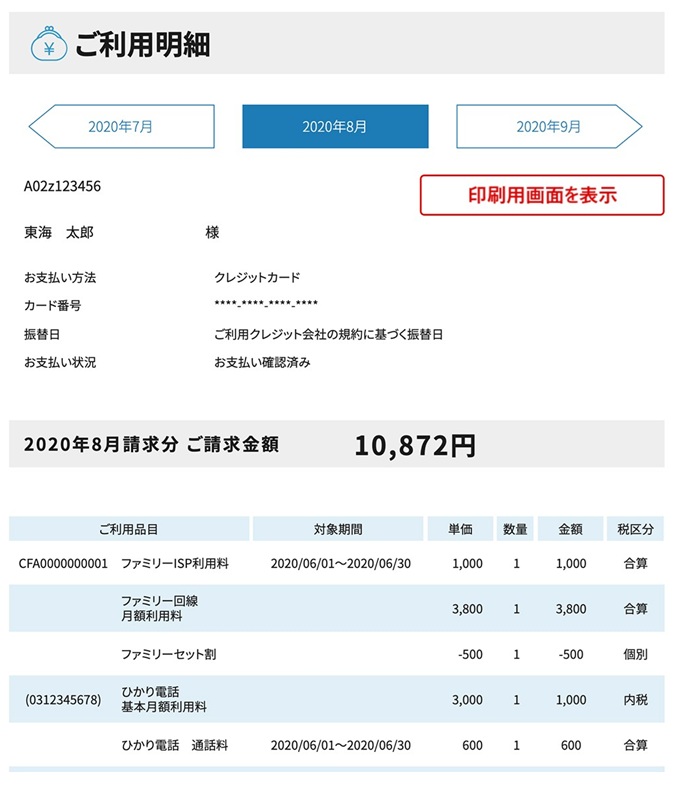Viewport: 675px width, 785px height.
Task: Click the 税区分 column header
Action: (x=635, y=529)
